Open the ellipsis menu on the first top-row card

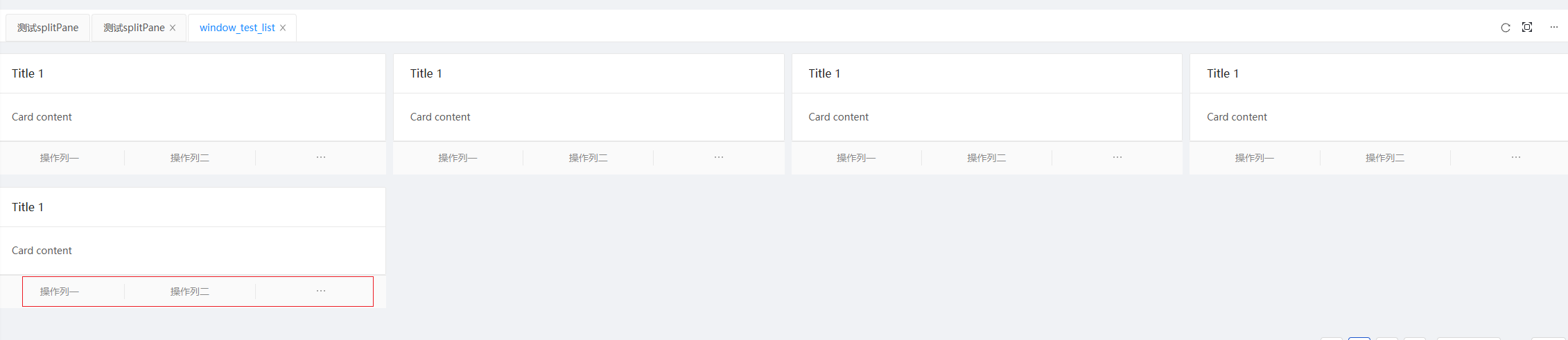pos(321,158)
